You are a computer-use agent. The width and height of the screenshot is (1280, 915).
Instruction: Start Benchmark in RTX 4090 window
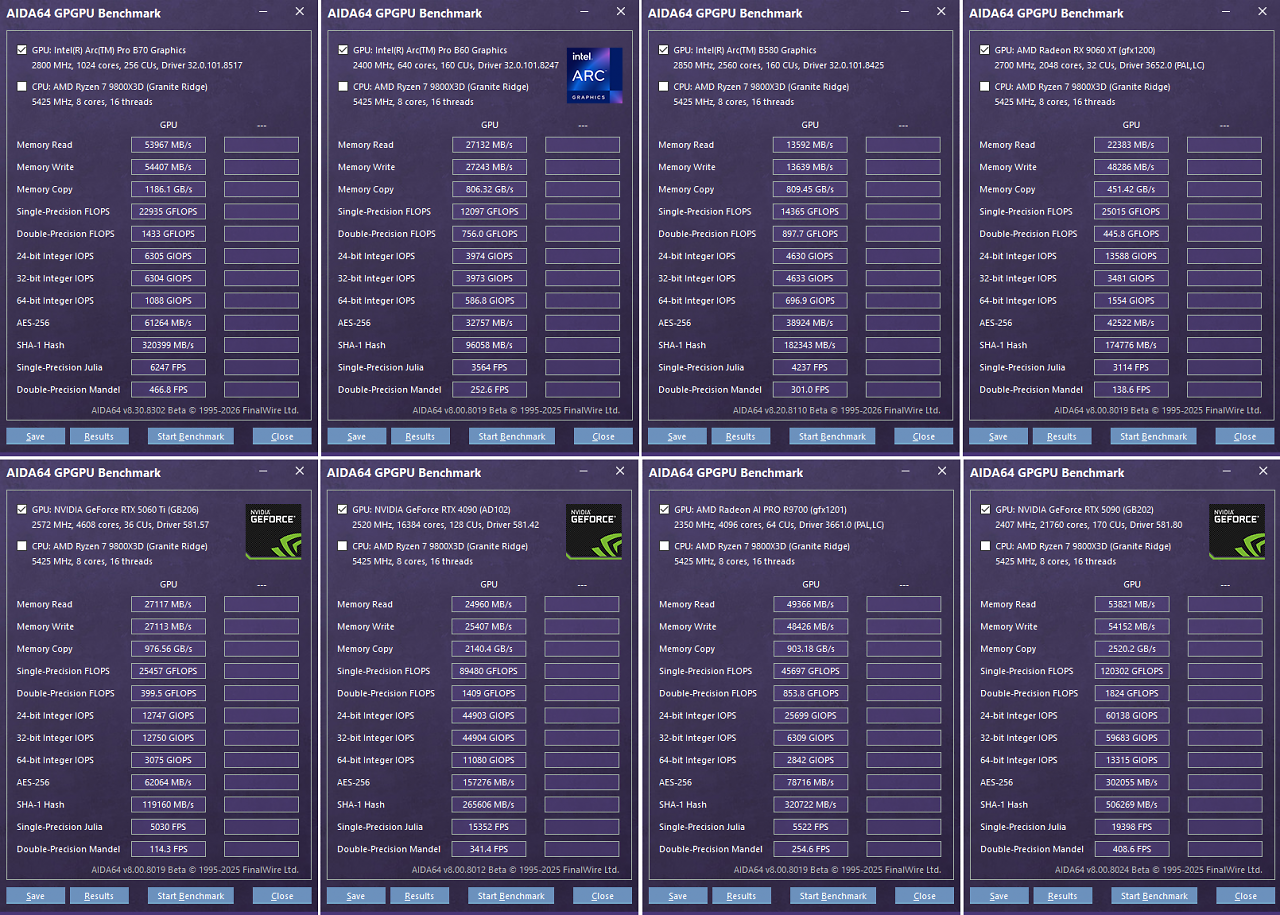point(512,896)
